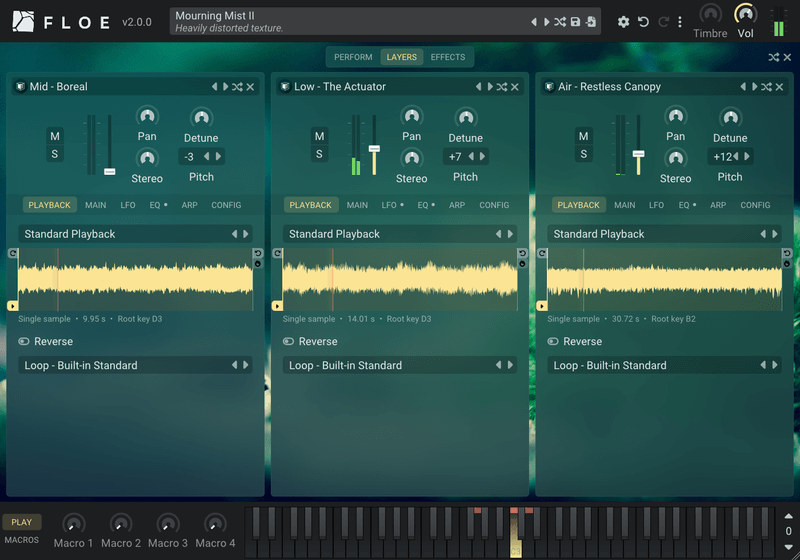The width and height of the screenshot is (800, 560).
Task: Increase the Air layer pitch value of +12
Action: [747, 157]
